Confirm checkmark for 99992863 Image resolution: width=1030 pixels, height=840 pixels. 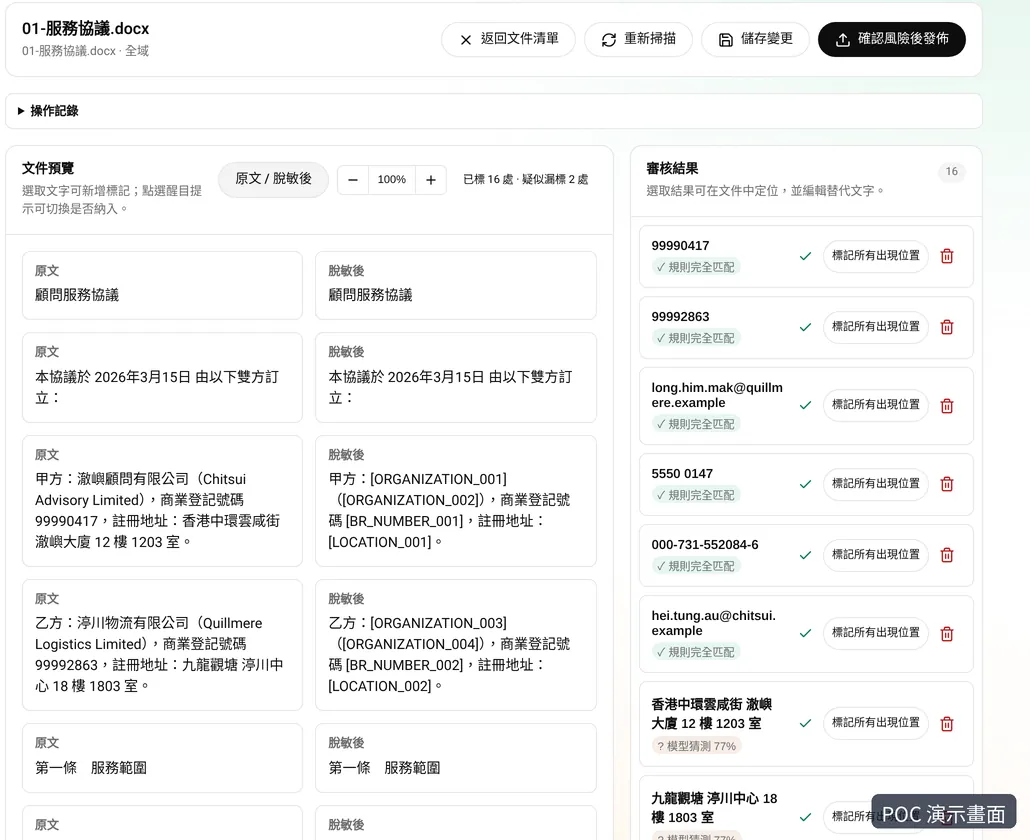click(x=805, y=327)
